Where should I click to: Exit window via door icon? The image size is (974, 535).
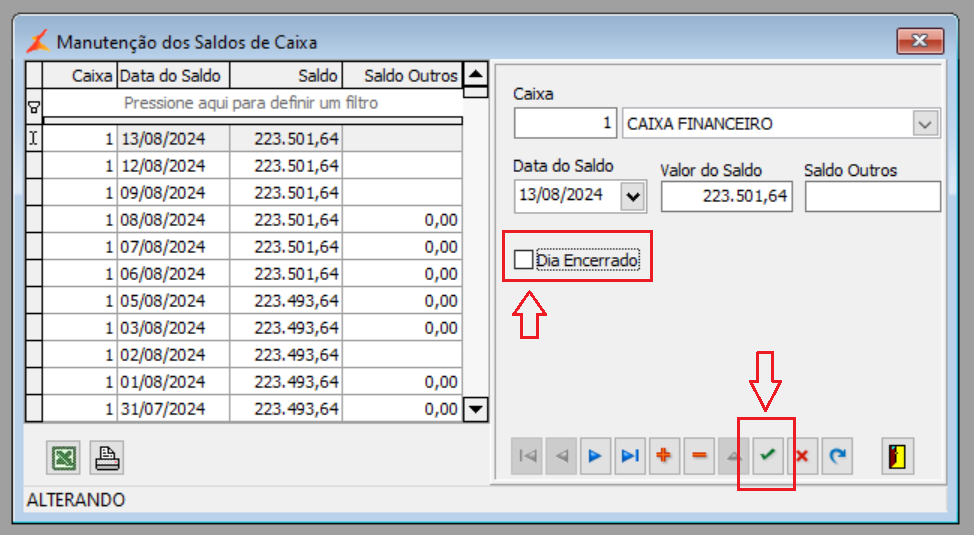pyautogui.click(x=898, y=456)
